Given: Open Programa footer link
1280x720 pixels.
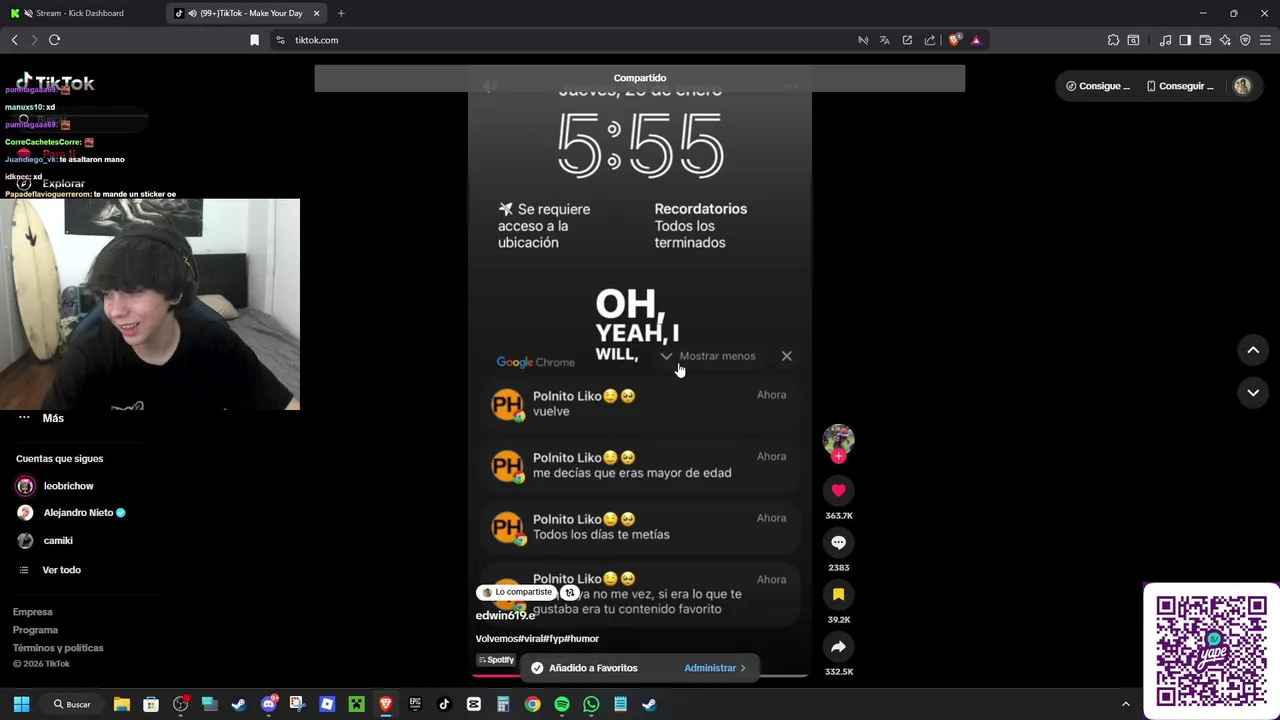Looking at the screenshot, I should tap(35, 630).
